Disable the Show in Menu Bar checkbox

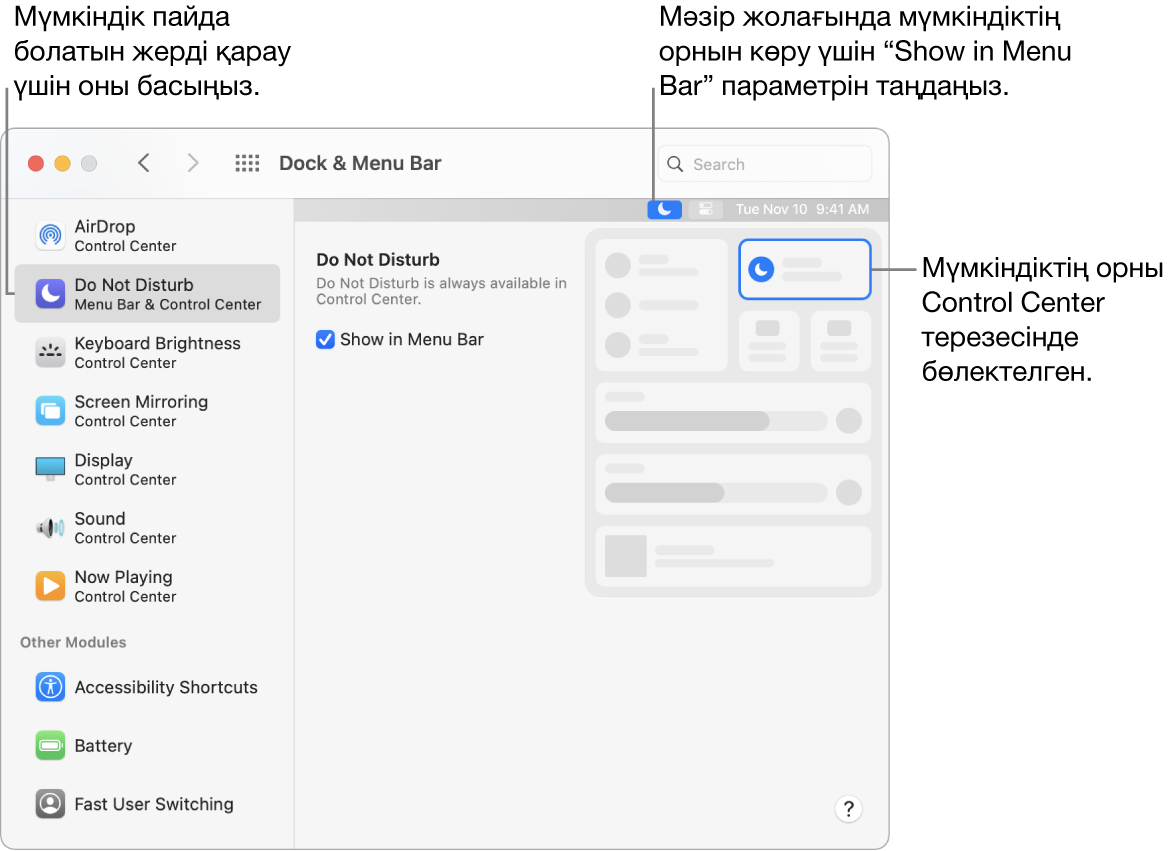tap(325, 339)
